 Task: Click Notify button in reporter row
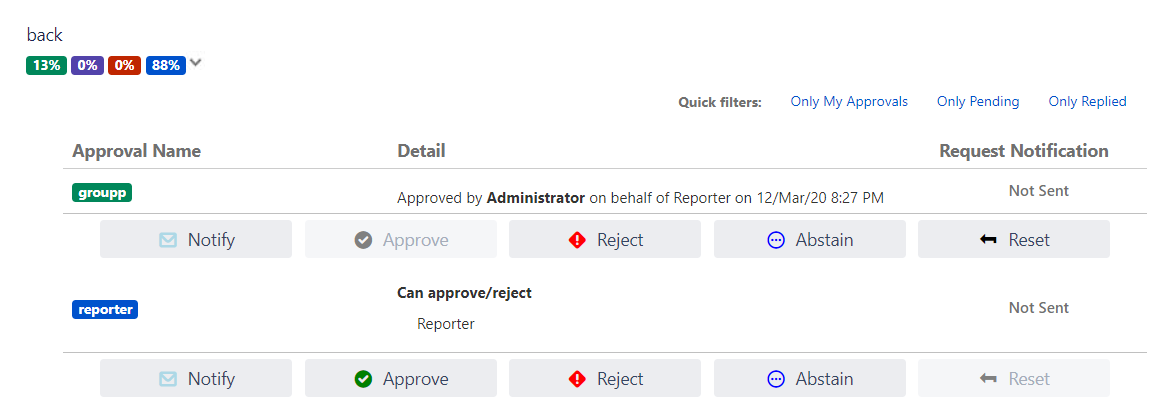196,379
